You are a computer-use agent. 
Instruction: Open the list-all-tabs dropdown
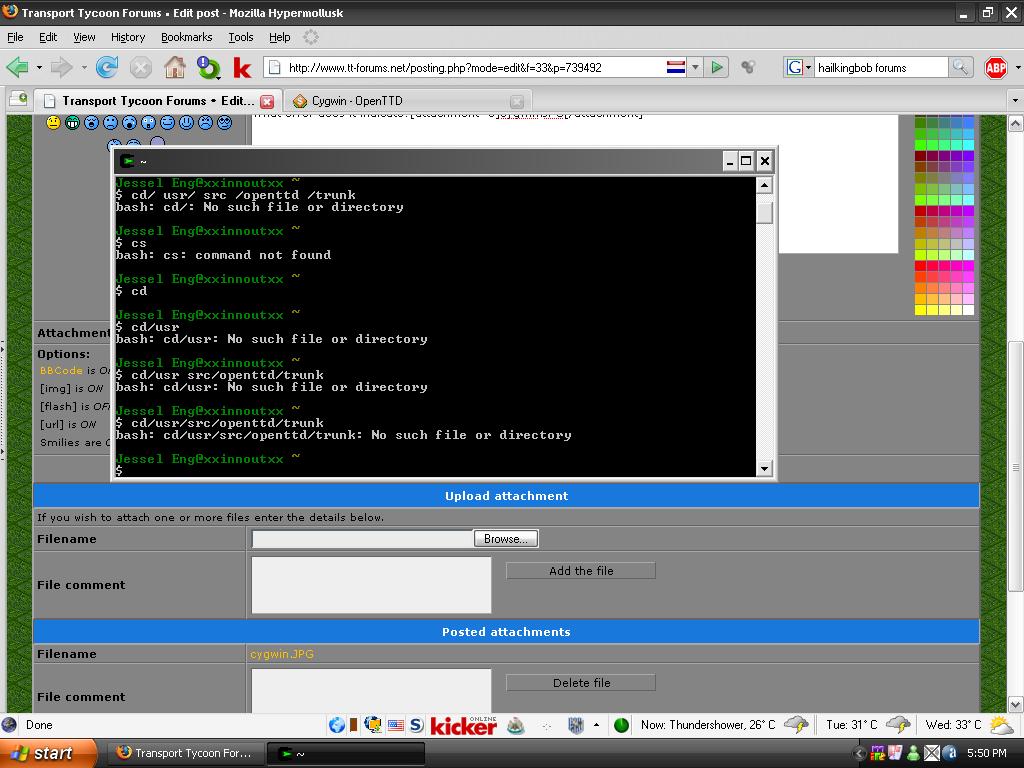pyautogui.click(x=1015, y=101)
